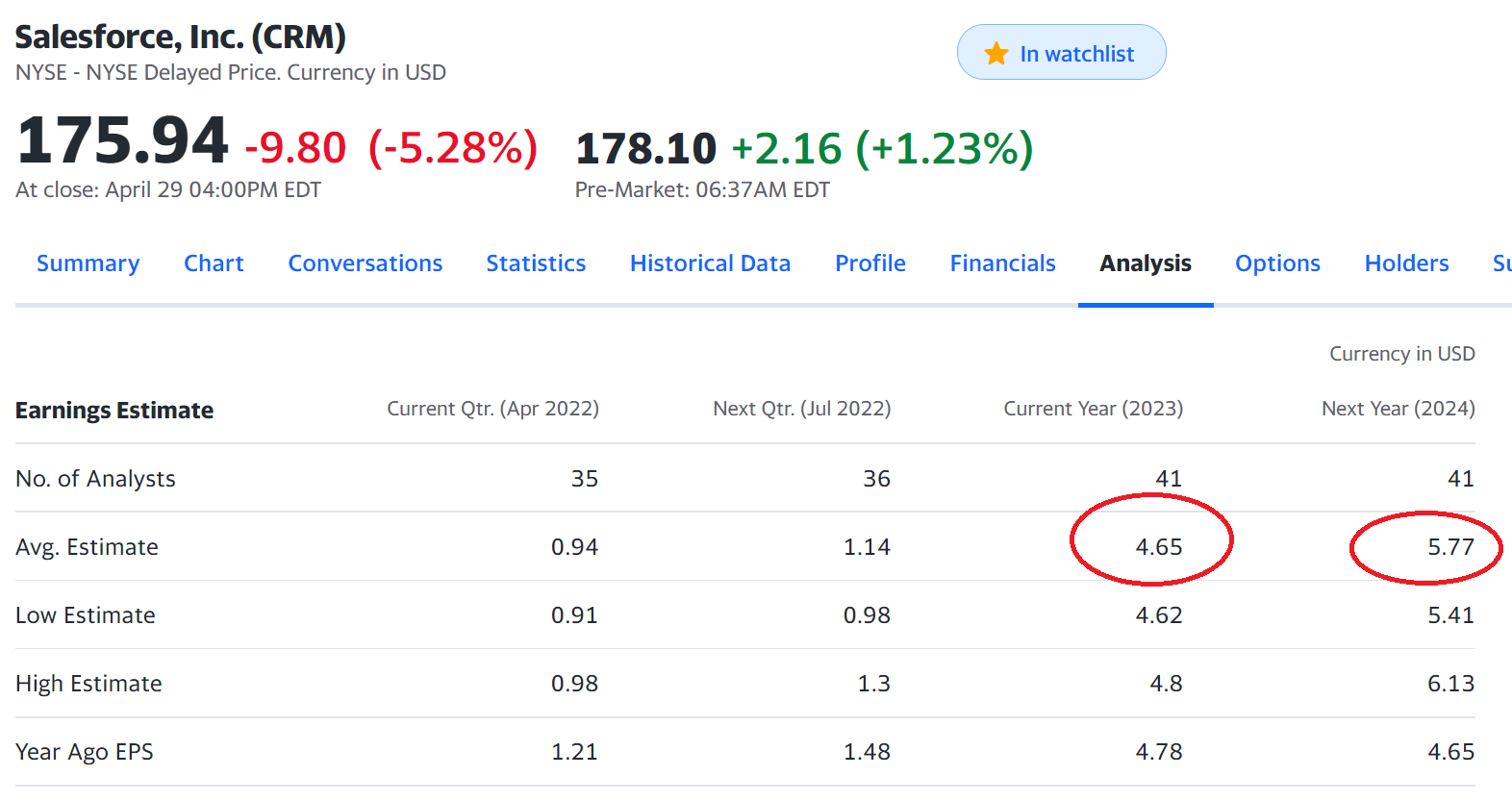
Task: Click the Next Qtr. (Jul 2022) column header
Action: (x=801, y=409)
